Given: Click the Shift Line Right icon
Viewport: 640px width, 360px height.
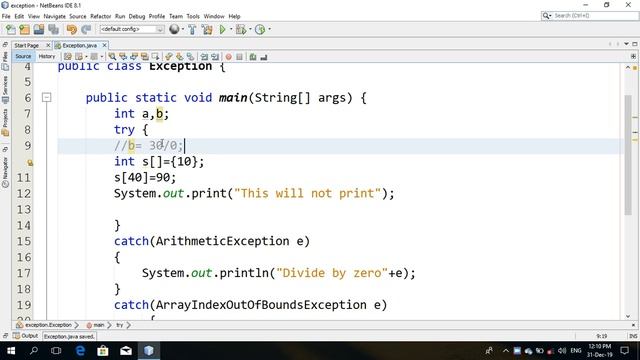Looking at the screenshot, I should [215, 57].
